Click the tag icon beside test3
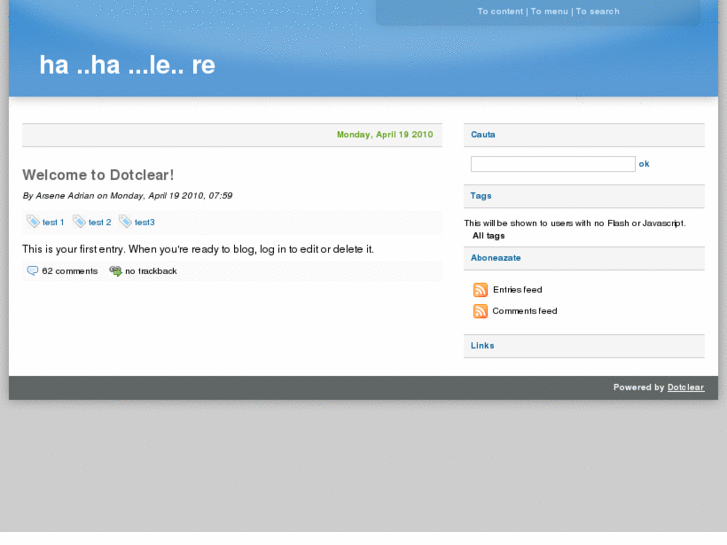Viewport: 727px width, 545px height. tap(125, 222)
